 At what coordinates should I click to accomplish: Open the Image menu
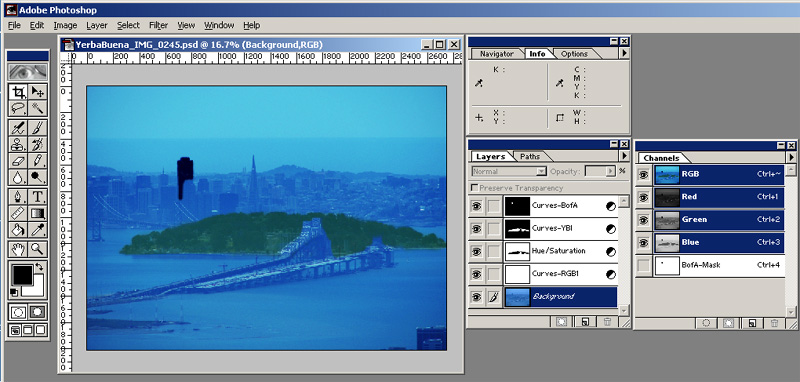tap(65, 25)
